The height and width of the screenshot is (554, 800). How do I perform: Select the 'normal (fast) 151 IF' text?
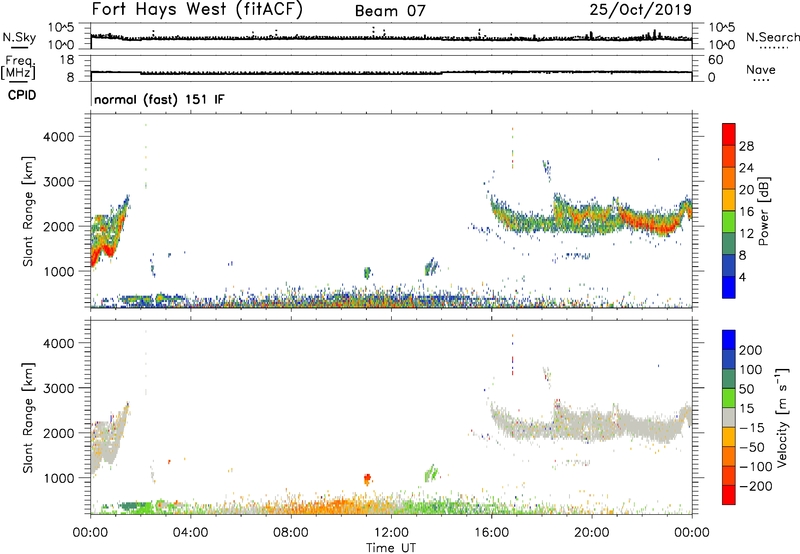click(x=159, y=99)
